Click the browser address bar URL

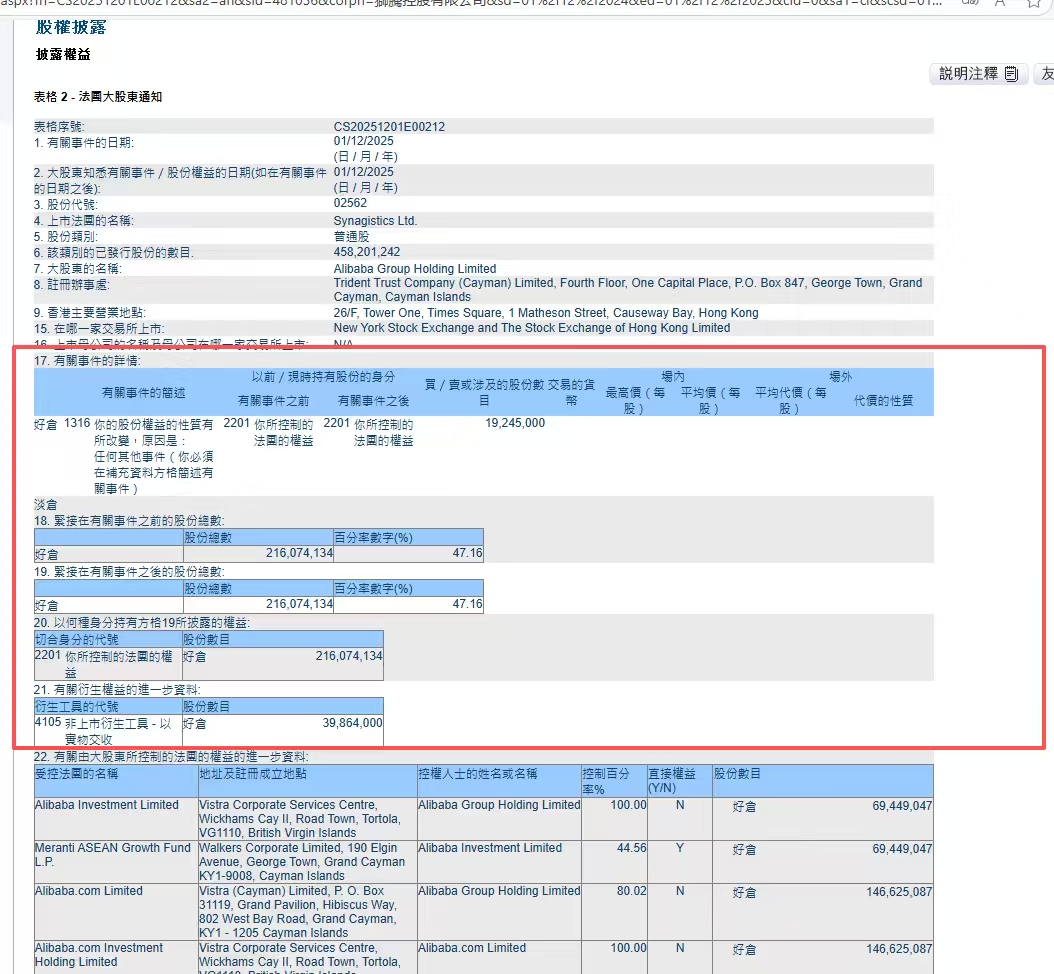471,3
